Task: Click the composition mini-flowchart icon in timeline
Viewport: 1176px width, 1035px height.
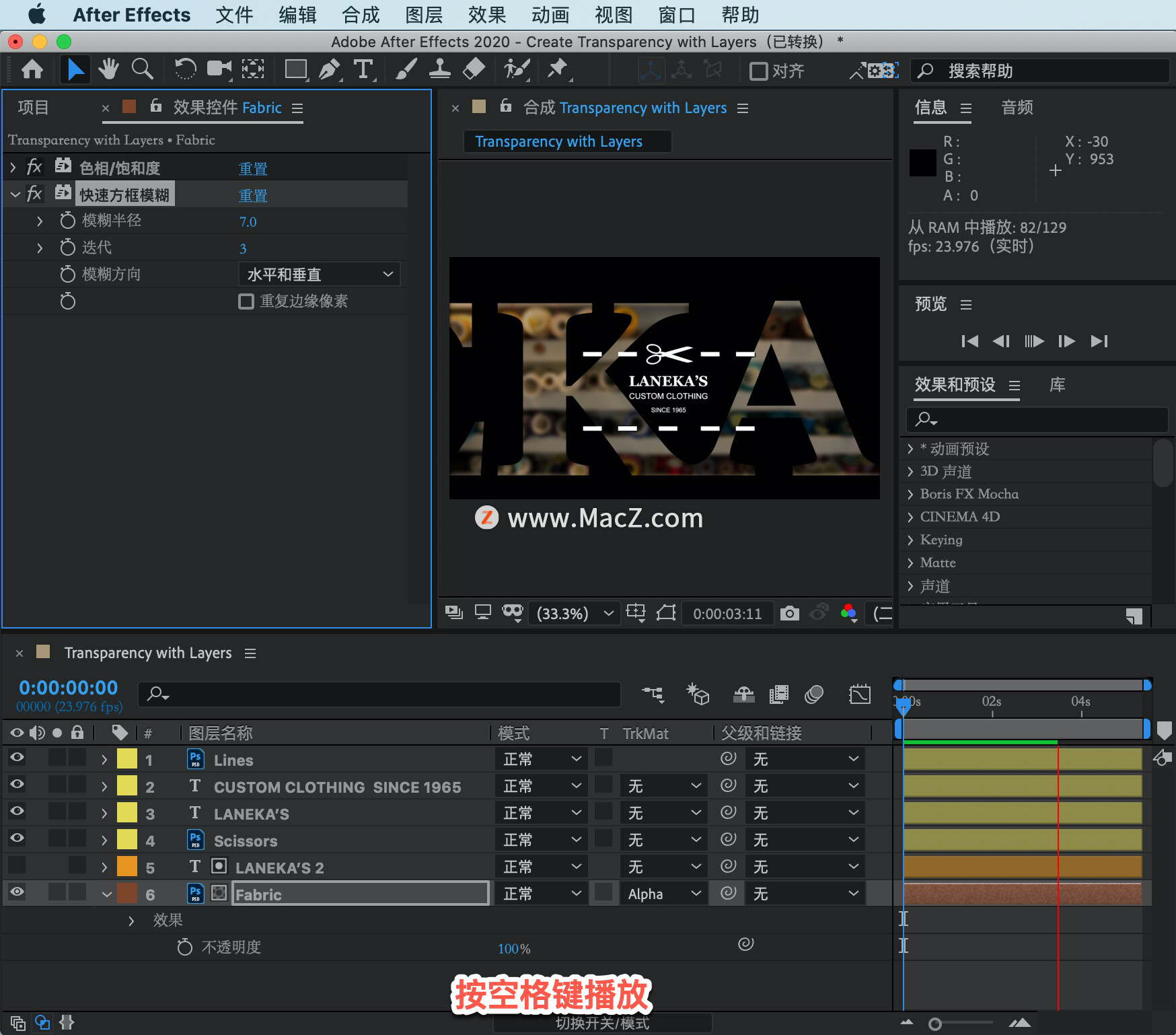Action: [653, 694]
